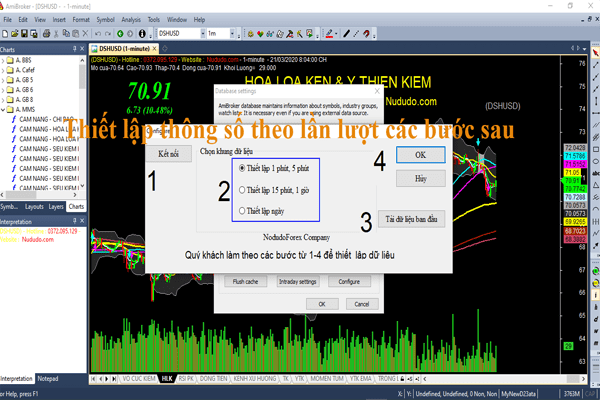Open the Analysis menu
This screenshot has width=600, height=400.
[131, 20]
